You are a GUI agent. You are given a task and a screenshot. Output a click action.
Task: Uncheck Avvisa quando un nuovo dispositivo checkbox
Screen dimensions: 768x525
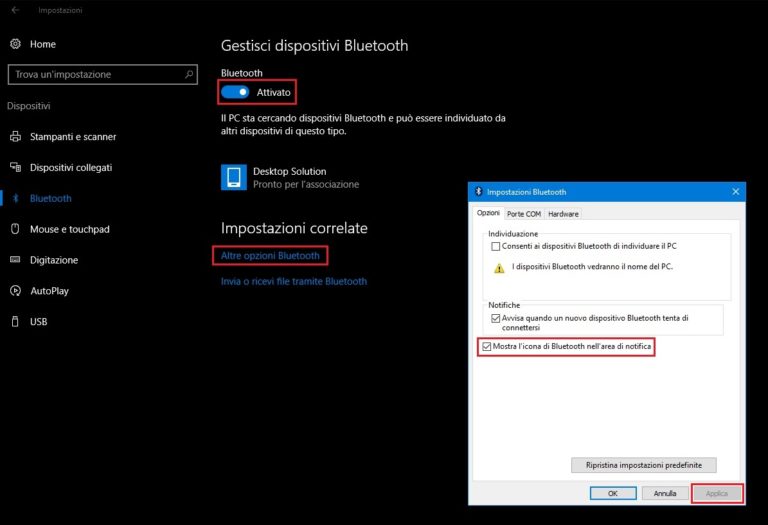[495, 317]
